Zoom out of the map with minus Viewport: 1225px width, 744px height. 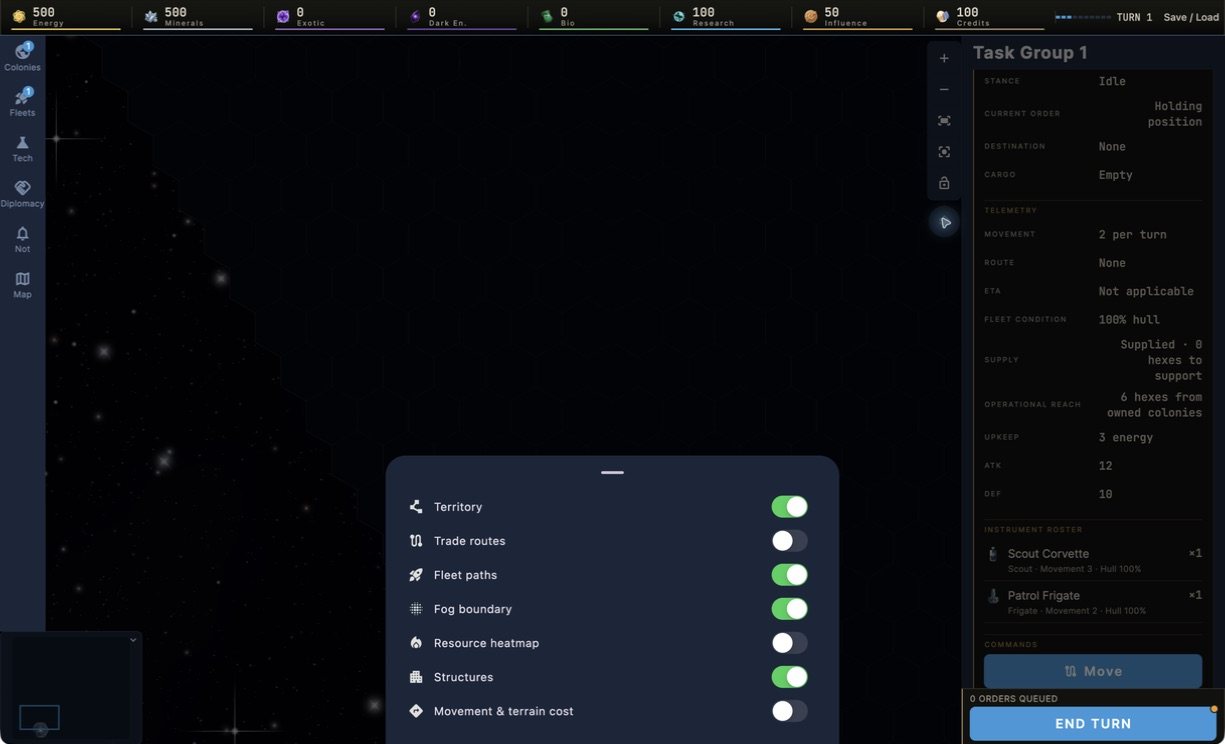point(944,89)
